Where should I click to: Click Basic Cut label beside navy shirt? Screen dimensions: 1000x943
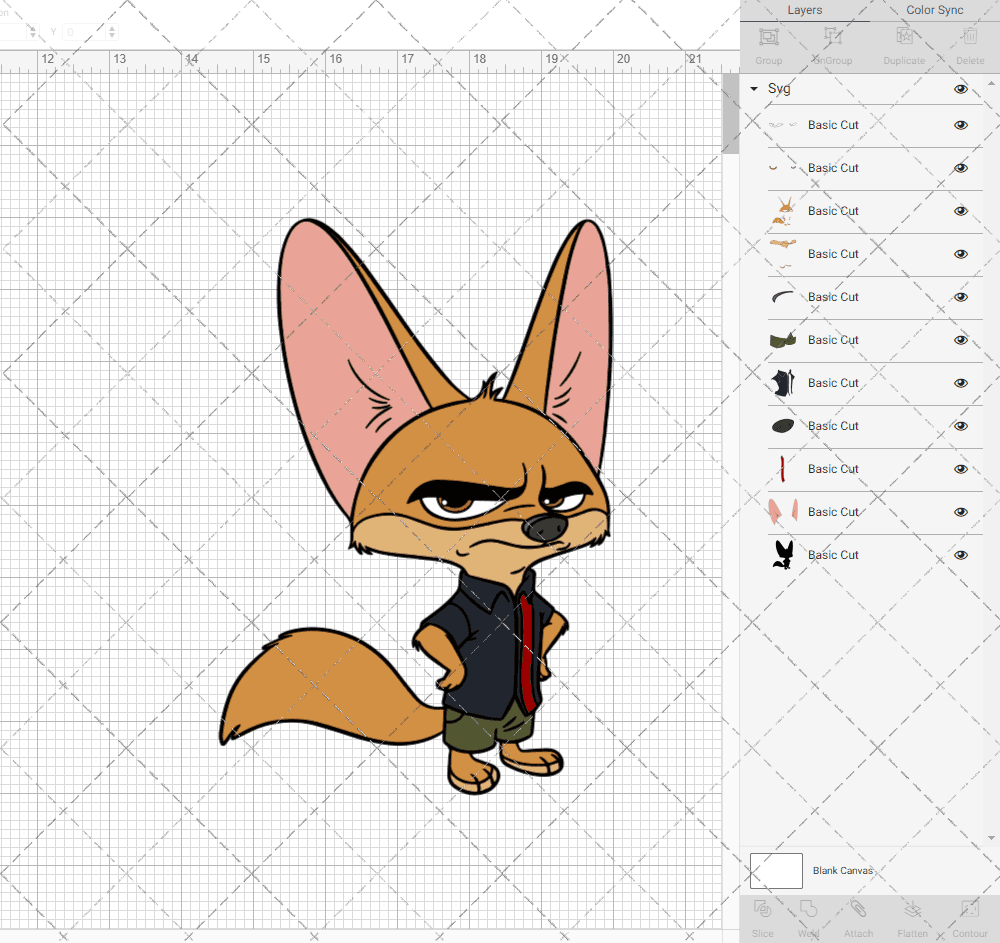pos(833,383)
